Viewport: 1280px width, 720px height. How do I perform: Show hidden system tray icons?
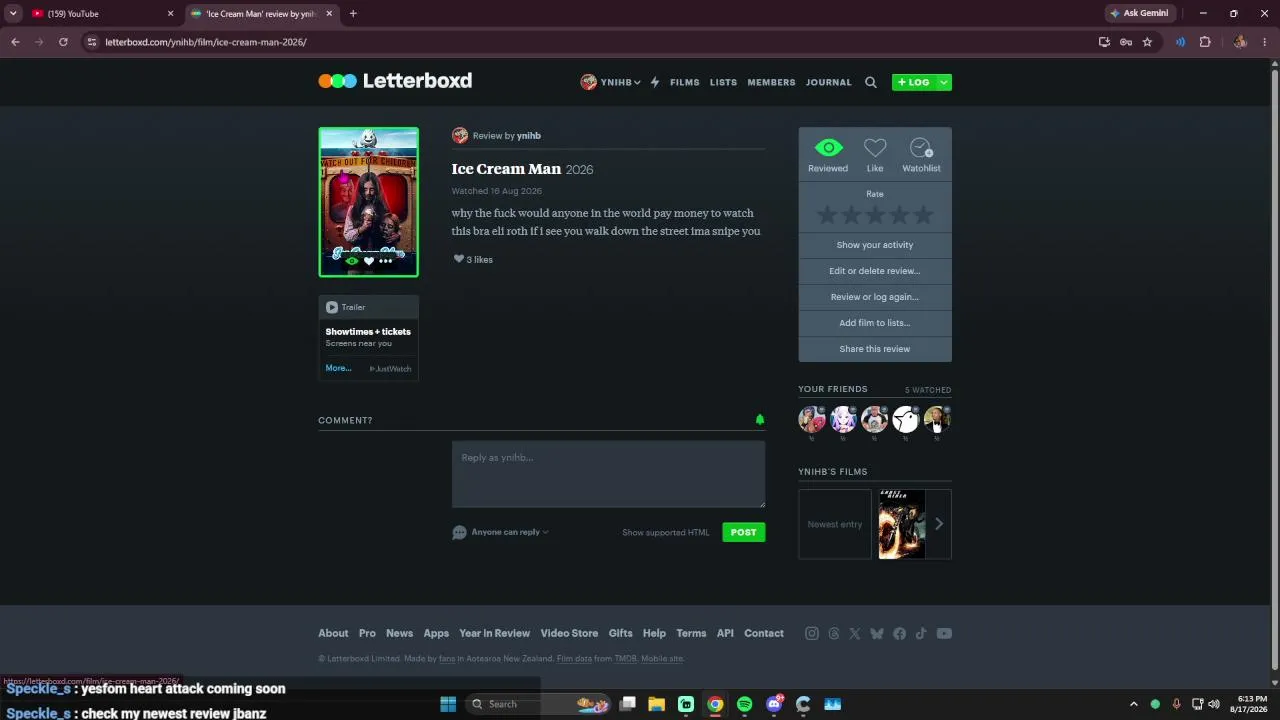coord(1133,704)
